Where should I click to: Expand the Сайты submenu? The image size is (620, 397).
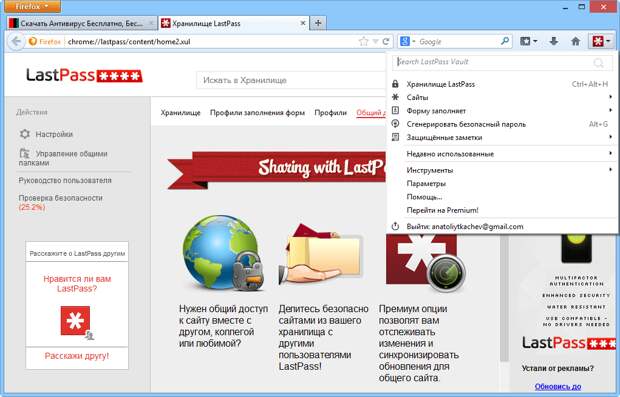pos(610,97)
